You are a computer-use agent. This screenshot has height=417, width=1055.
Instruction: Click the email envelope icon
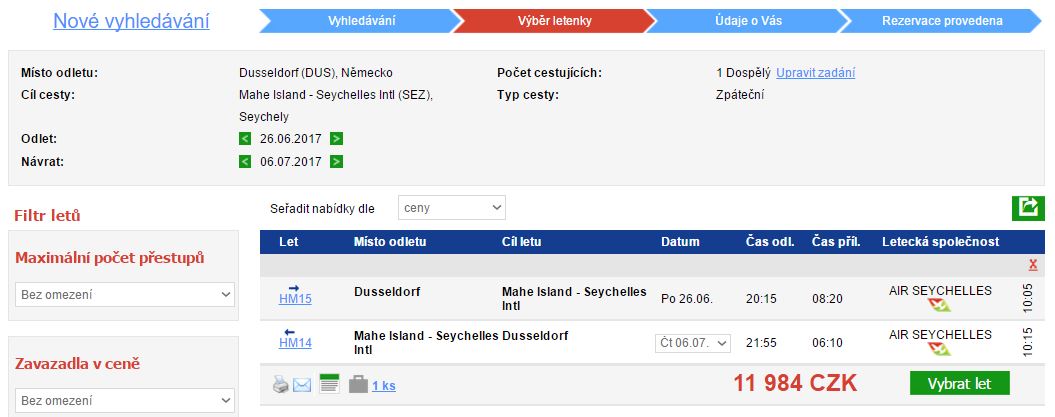[302, 385]
